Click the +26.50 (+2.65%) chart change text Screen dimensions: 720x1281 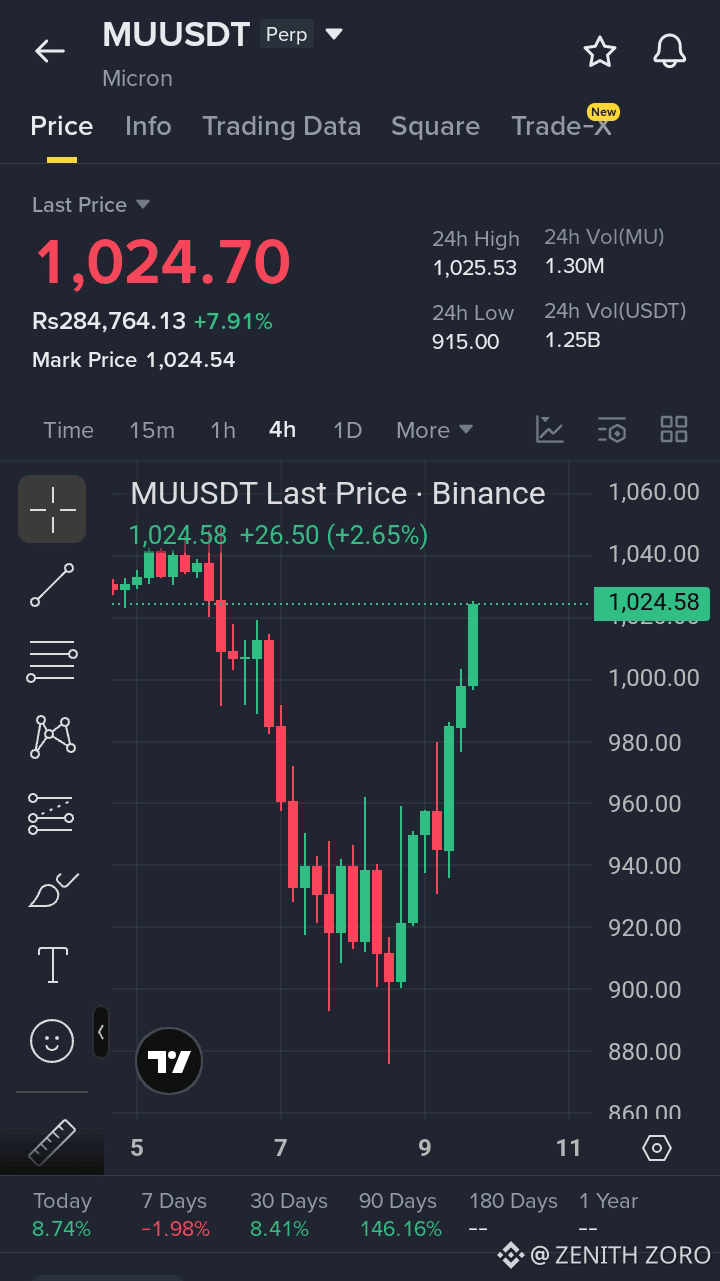click(333, 535)
